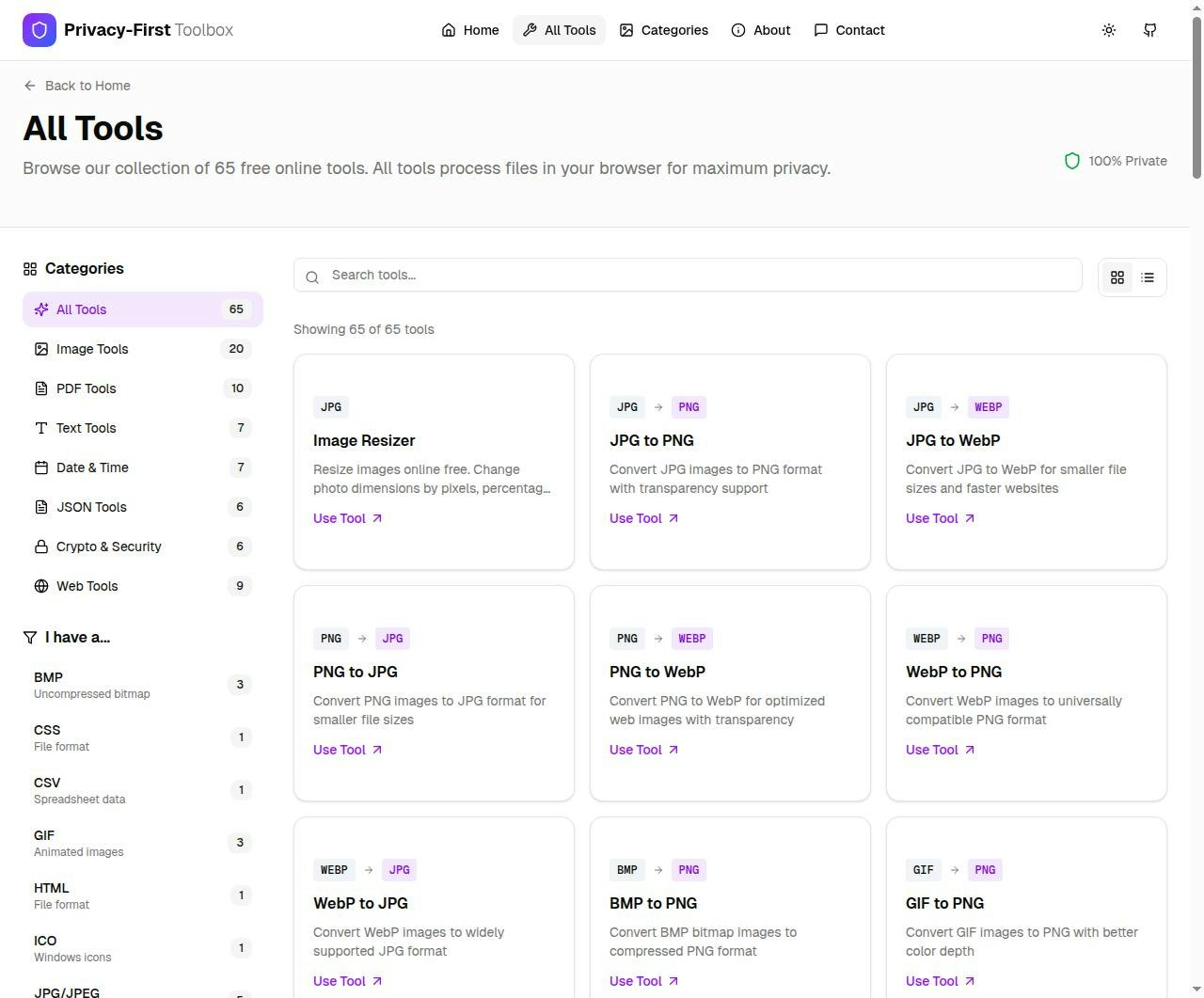This screenshot has width=1204, height=998.
Task: Select the Image Tools category icon
Action: point(40,349)
